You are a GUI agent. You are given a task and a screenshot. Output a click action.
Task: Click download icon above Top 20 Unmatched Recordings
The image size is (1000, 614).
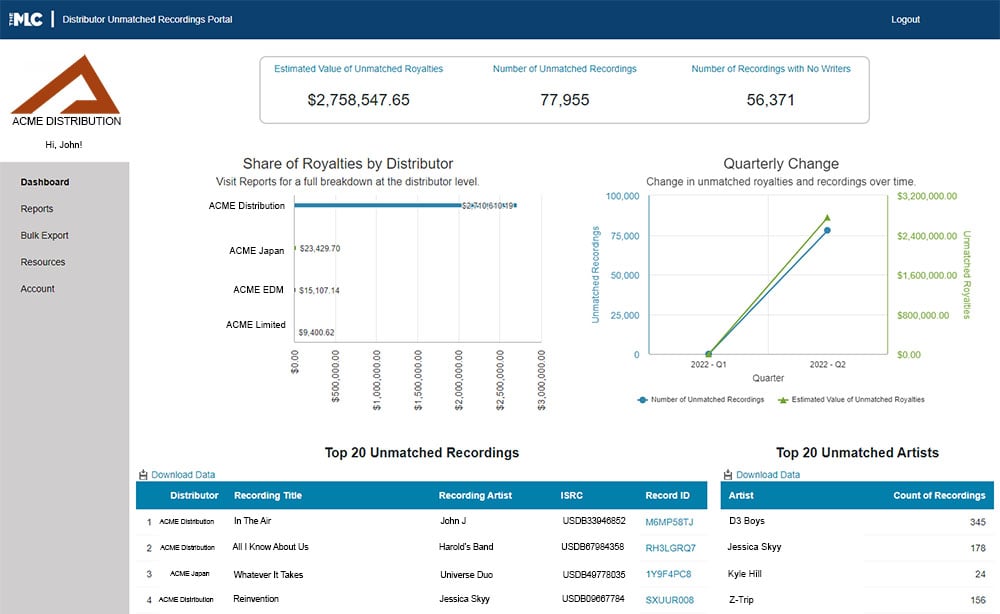143,475
